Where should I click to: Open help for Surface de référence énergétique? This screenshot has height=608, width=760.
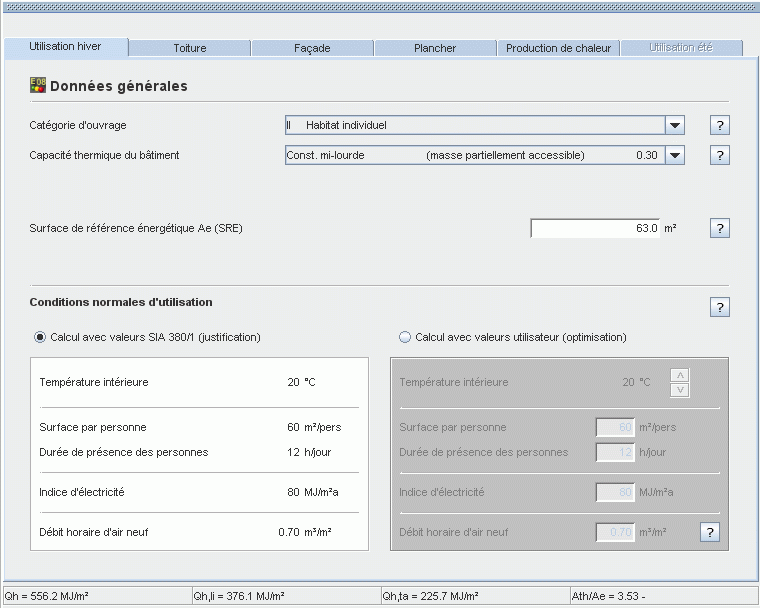coord(720,228)
